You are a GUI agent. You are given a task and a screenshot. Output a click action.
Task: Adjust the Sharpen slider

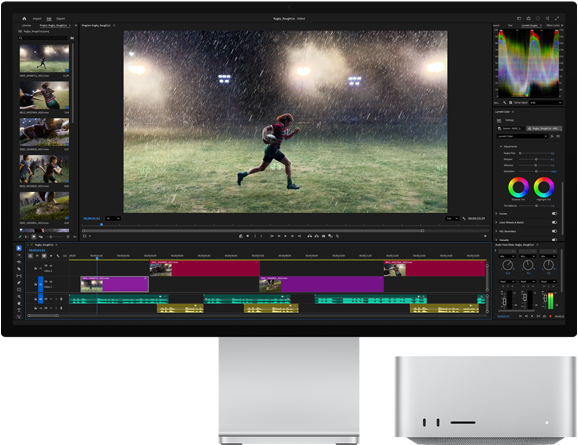coord(535,159)
